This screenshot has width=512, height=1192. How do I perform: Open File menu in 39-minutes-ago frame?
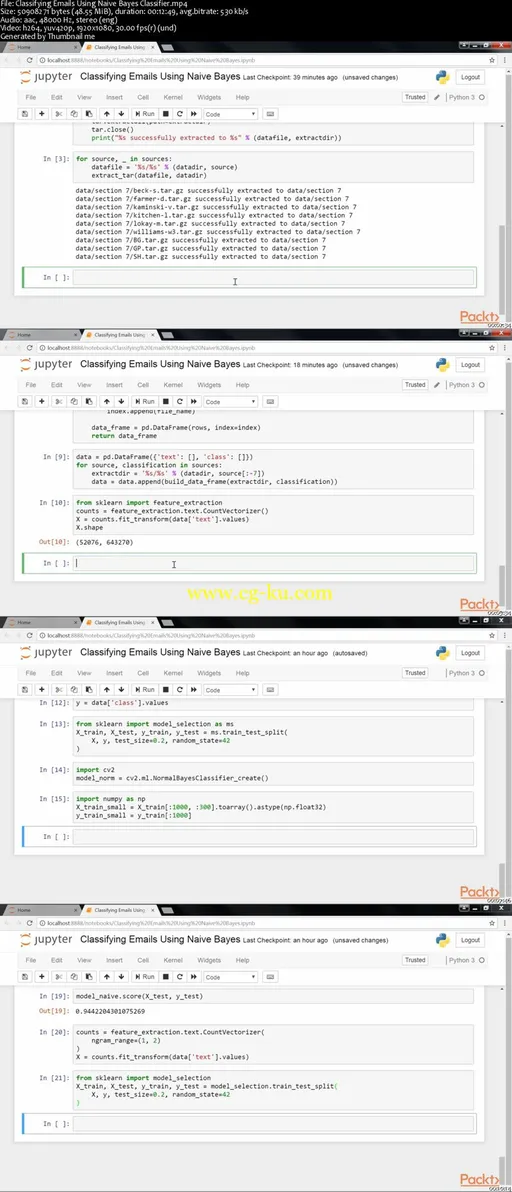coord(30,97)
